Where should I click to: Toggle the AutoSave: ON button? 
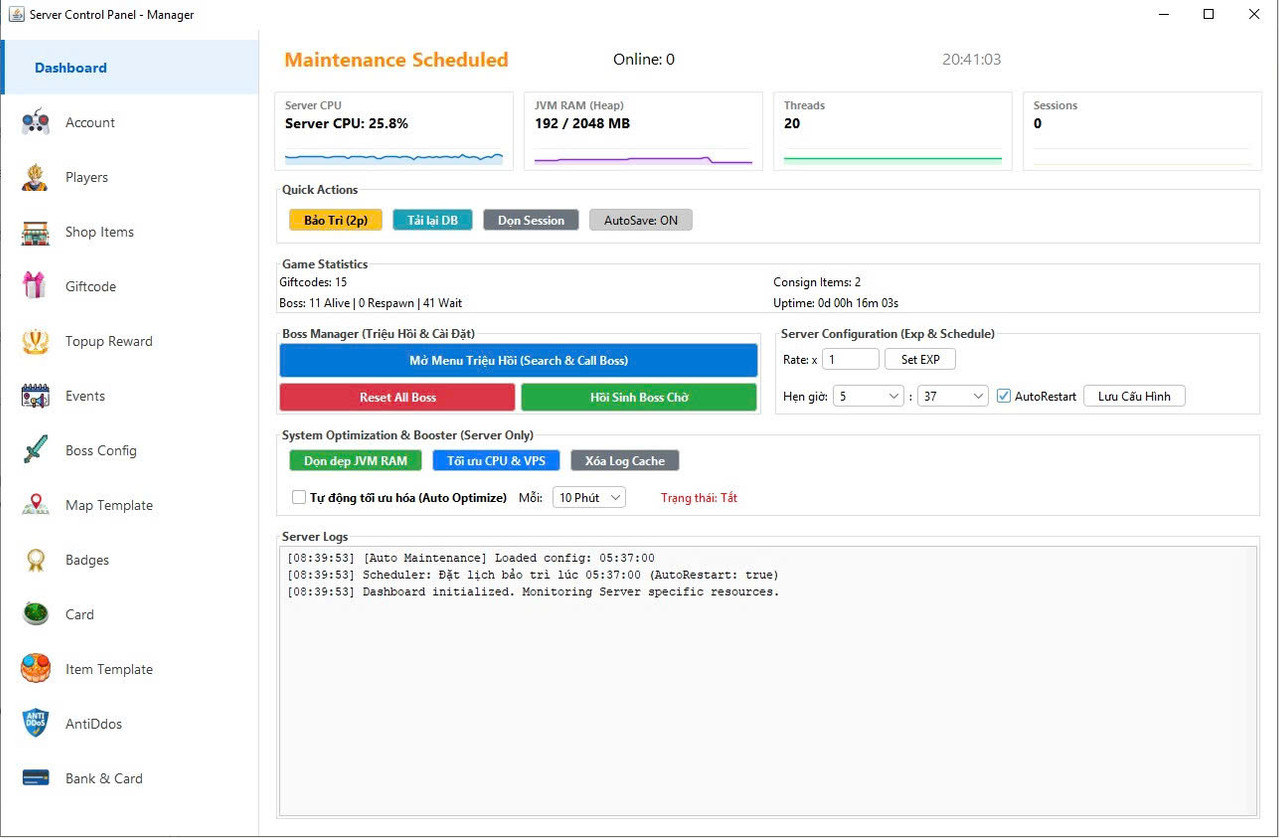(x=641, y=220)
